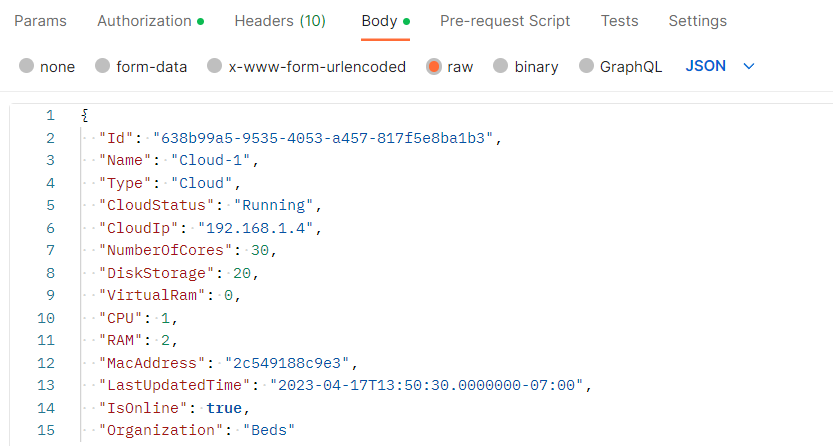This screenshot has width=833, height=446.
Task: Switch to the Params tab
Action: pyautogui.click(x=40, y=21)
